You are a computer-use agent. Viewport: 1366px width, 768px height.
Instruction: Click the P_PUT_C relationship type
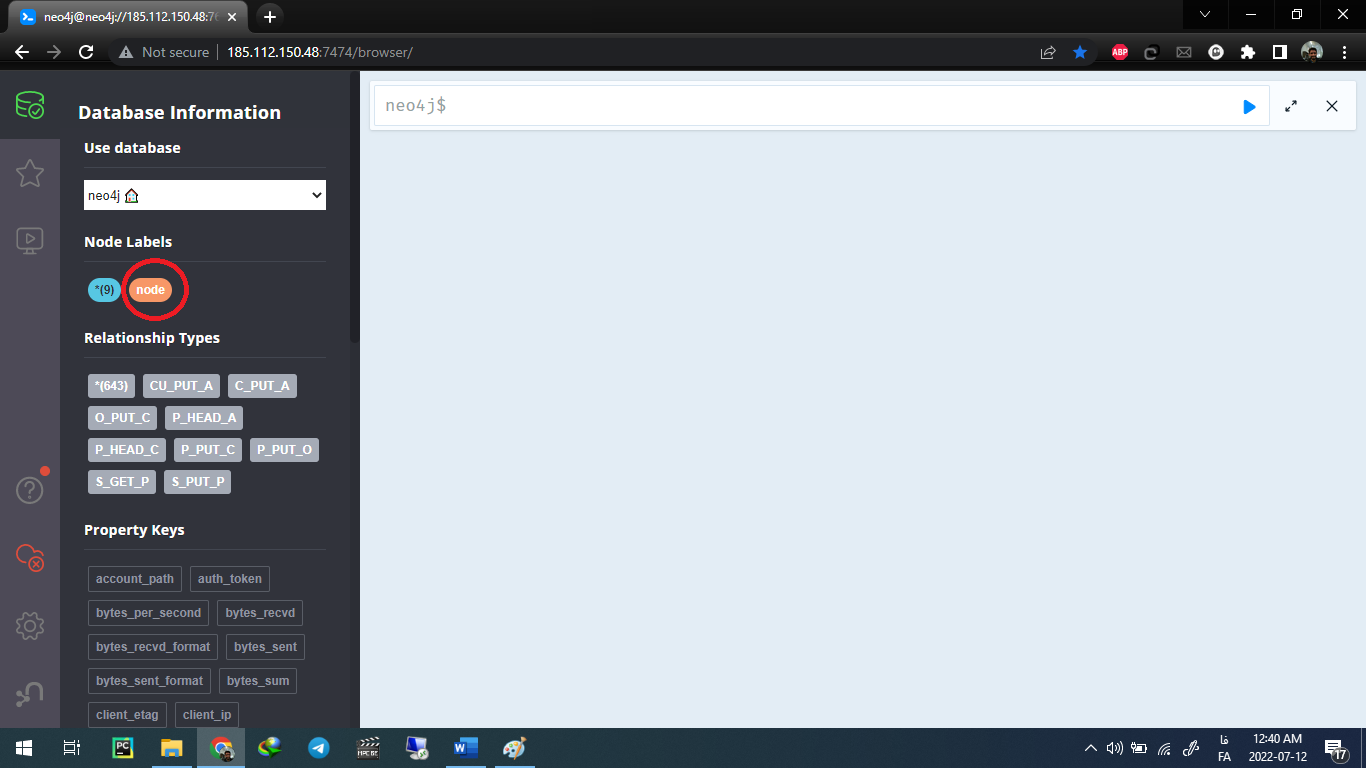(x=208, y=450)
